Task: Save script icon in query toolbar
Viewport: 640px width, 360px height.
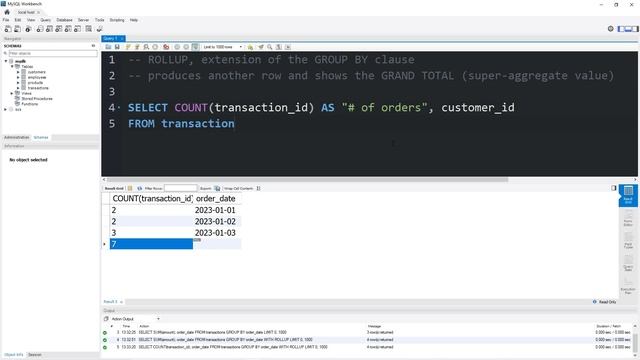Action: point(117,47)
